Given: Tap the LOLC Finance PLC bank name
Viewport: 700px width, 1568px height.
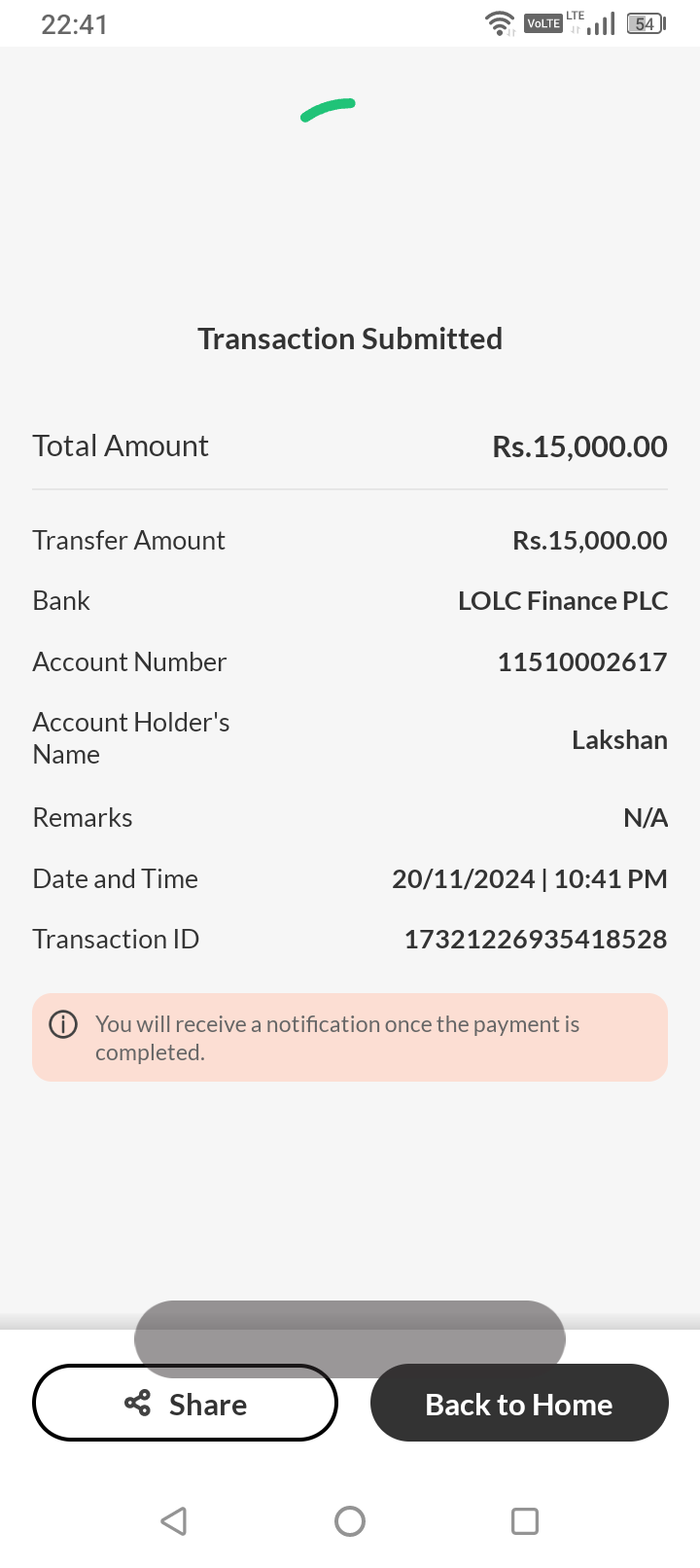Looking at the screenshot, I should click(x=563, y=600).
